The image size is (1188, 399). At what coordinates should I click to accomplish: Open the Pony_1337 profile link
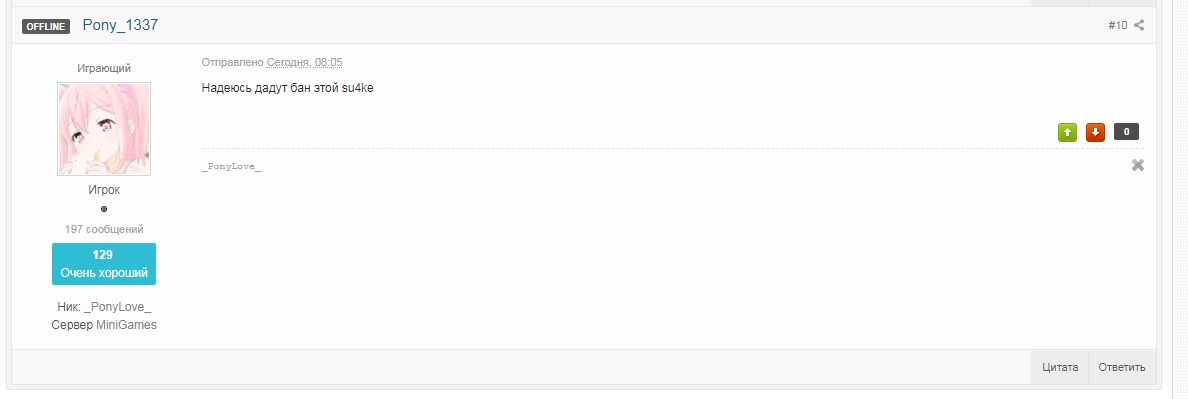(120, 25)
